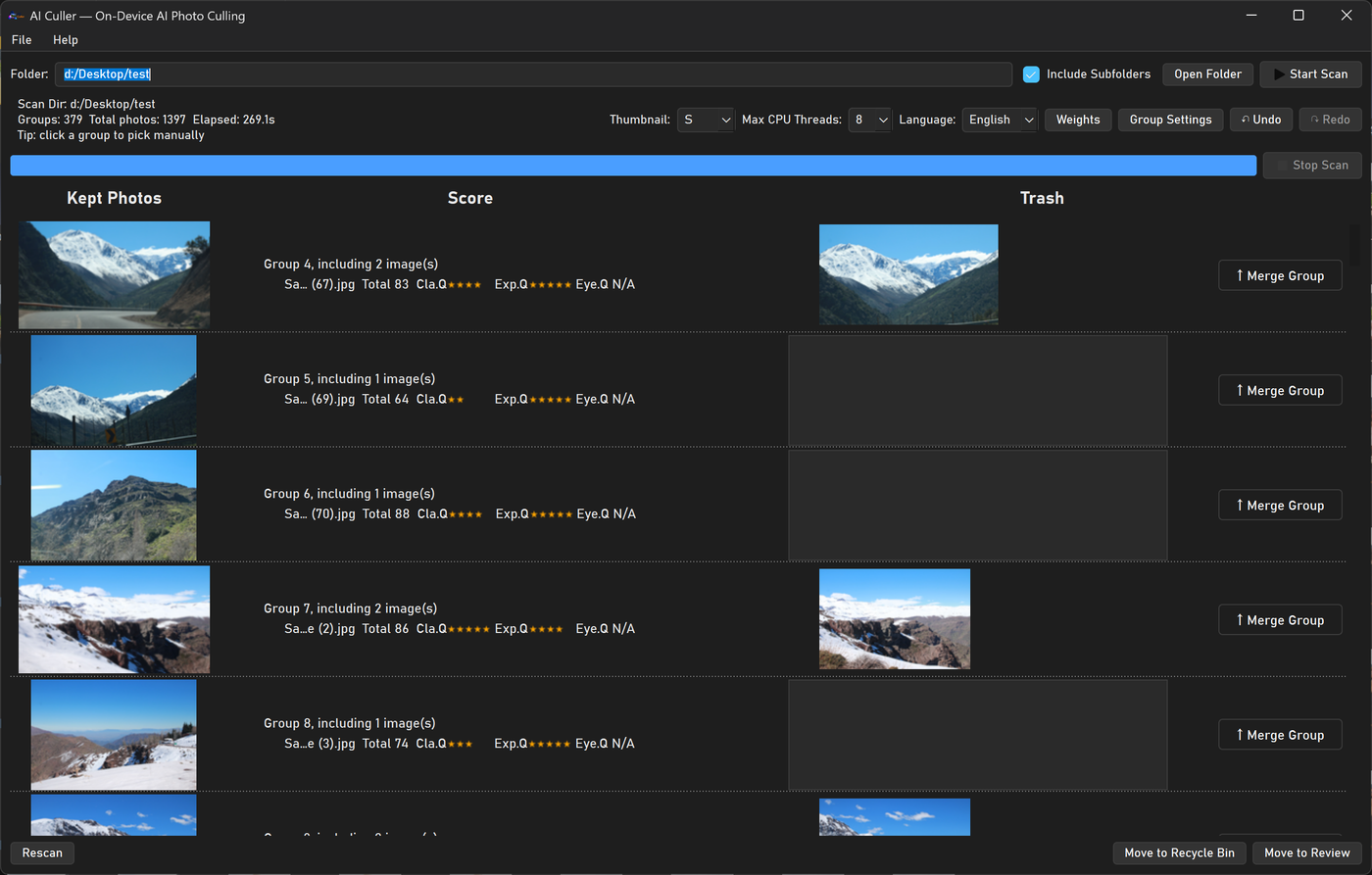Screen dimensions: 1372x875
Task: Click the text 'Group 6, including 1 image(s)'
Action: 349,494
